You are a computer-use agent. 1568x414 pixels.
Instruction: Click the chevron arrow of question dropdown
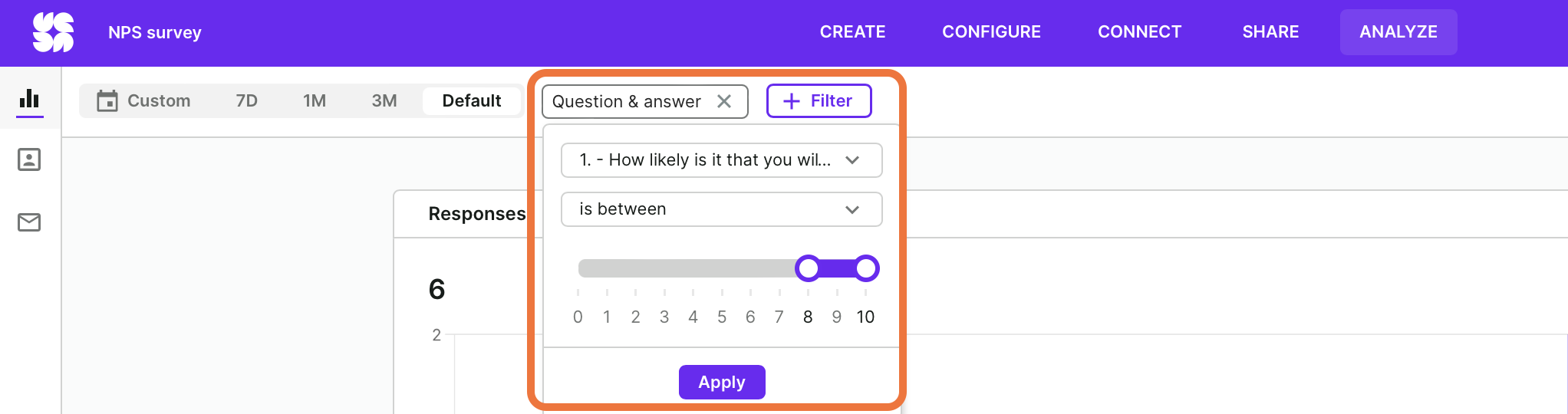852,160
